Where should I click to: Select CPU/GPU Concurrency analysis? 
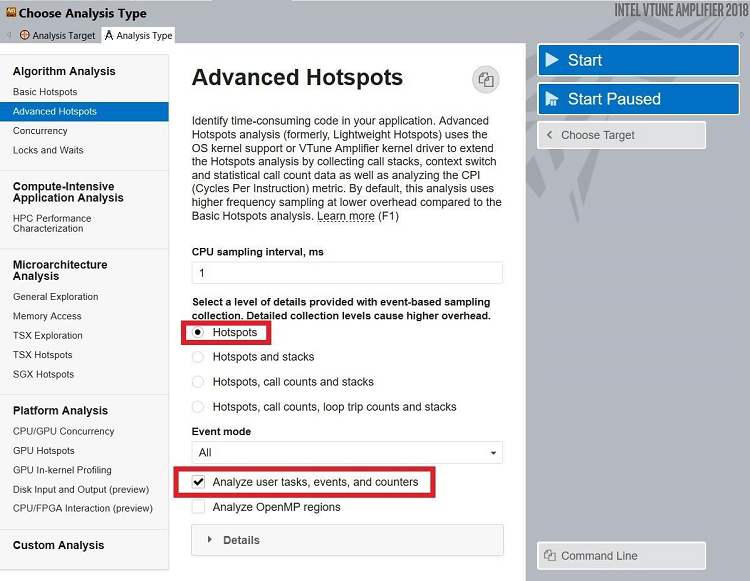point(63,431)
